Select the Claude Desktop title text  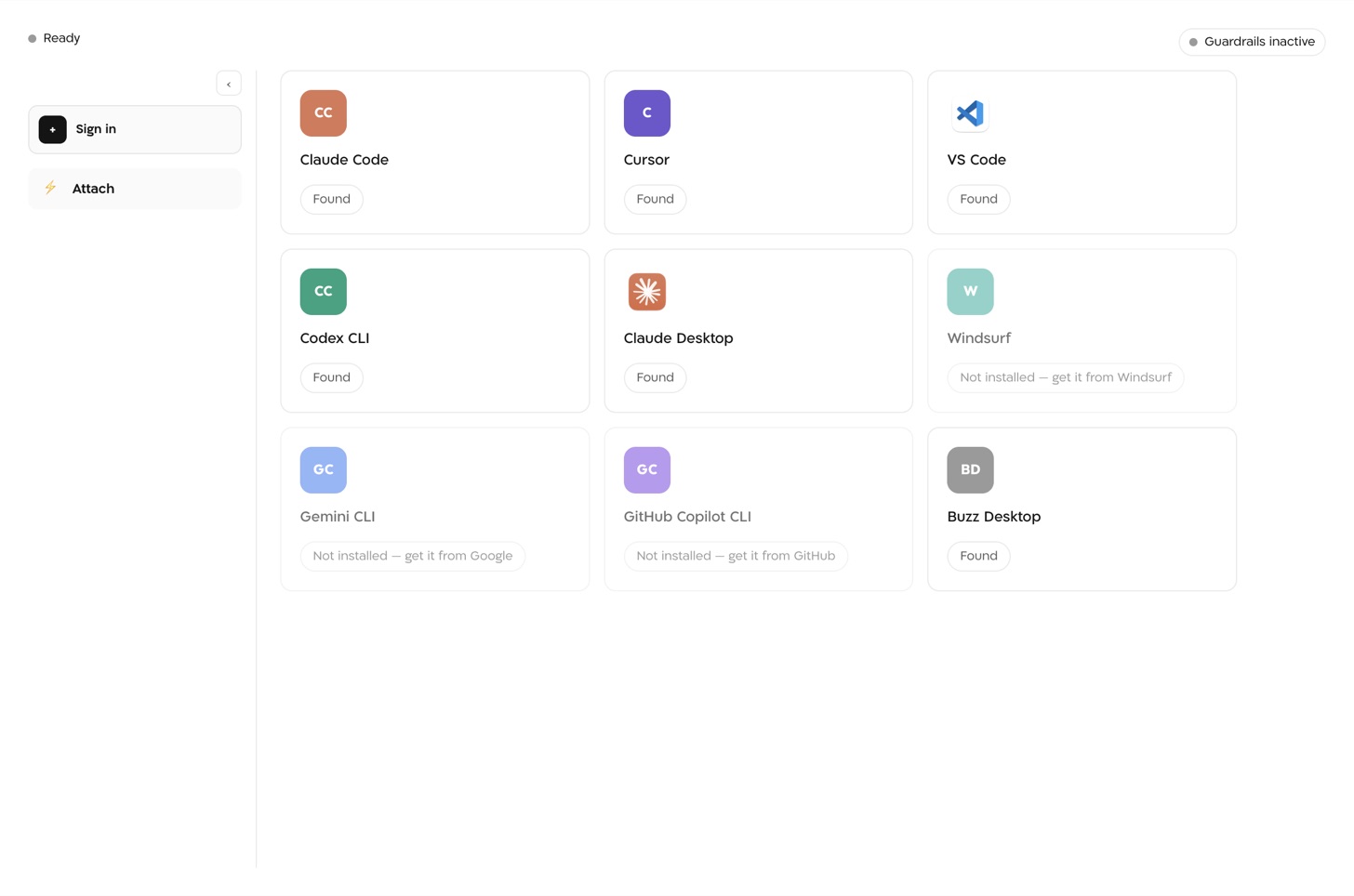pos(678,338)
